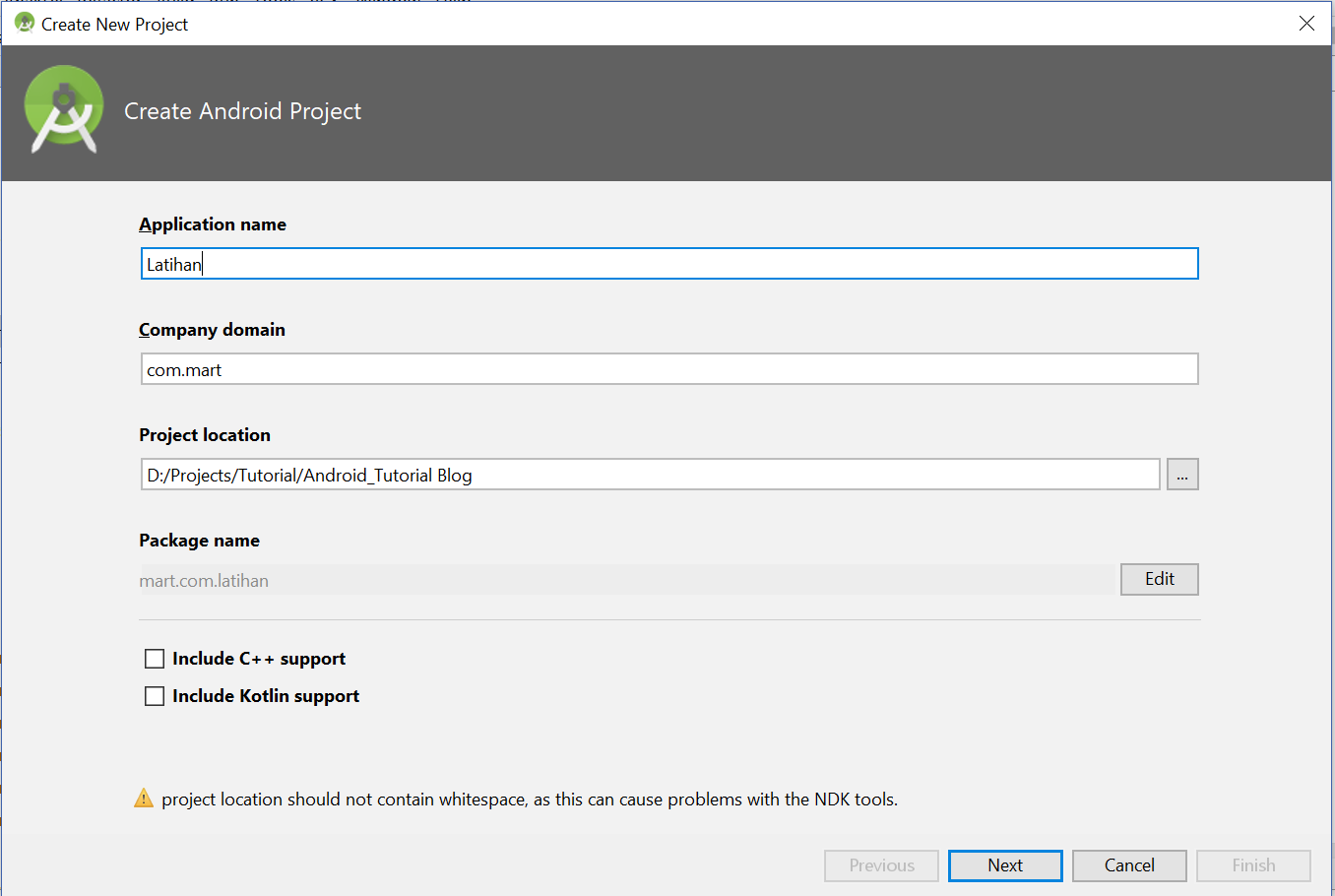The height and width of the screenshot is (896, 1335).
Task: Click the Create Android Project header text
Action: 242,110
